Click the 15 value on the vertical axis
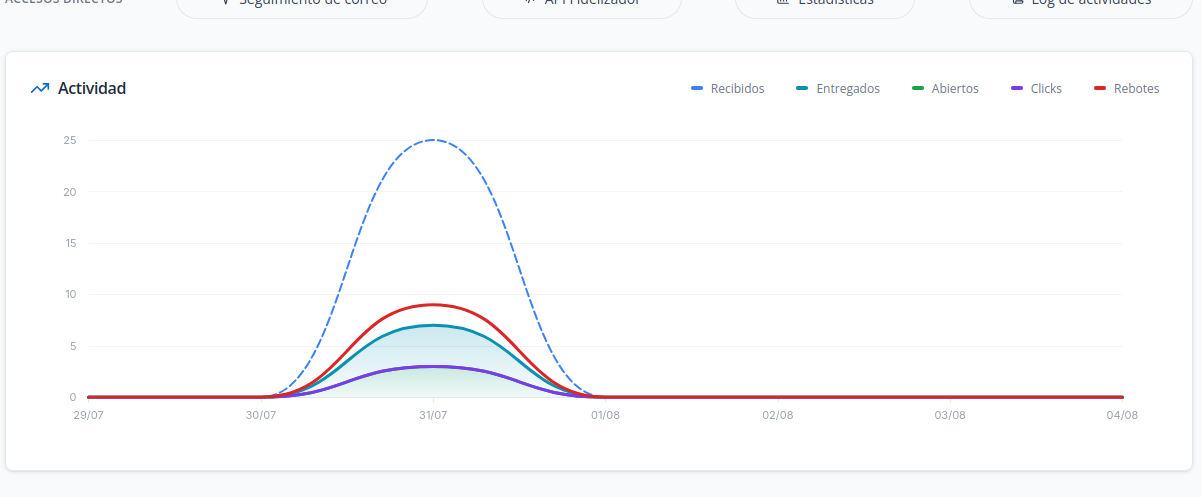This screenshot has height=497, width=1202. 69,243
